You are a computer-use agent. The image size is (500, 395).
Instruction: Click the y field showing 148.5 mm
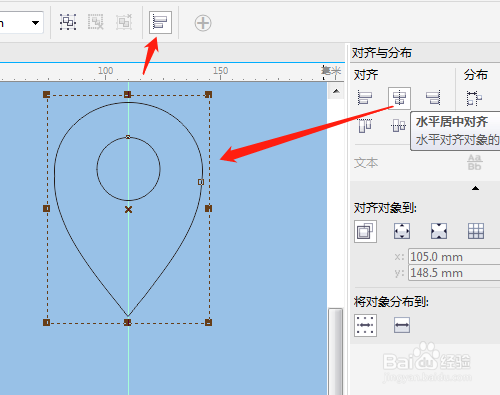click(x=454, y=273)
